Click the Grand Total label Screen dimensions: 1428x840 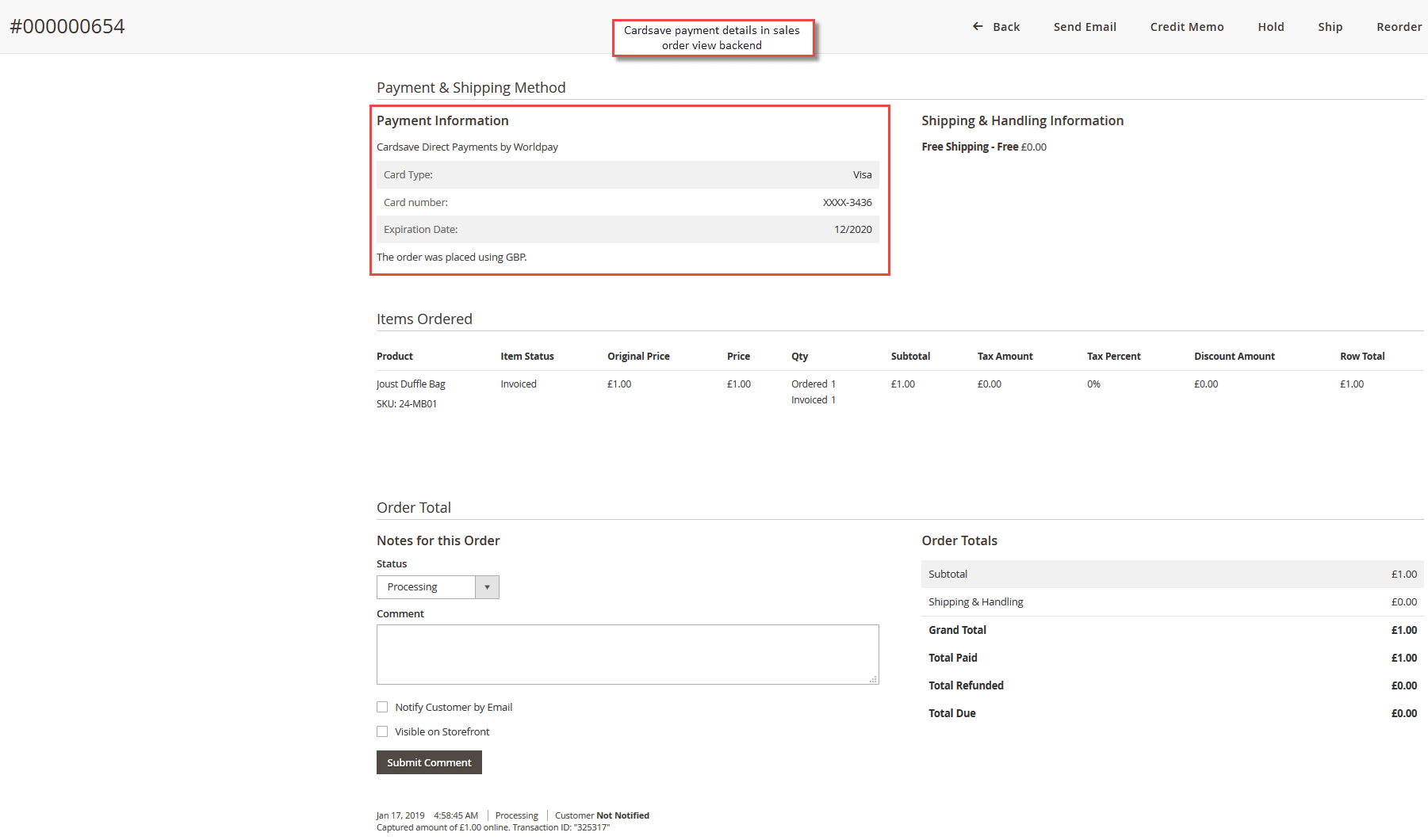coord(957,630)
